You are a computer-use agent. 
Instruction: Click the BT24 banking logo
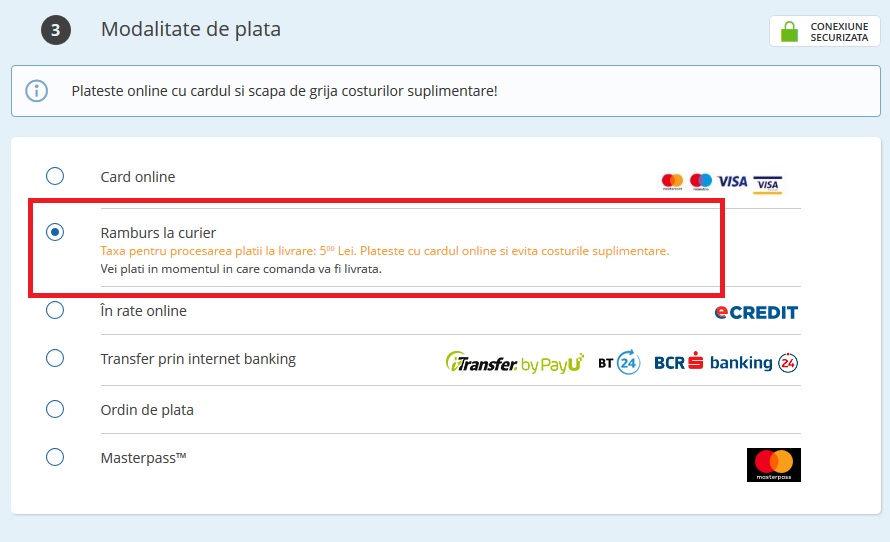pos(618,362)
